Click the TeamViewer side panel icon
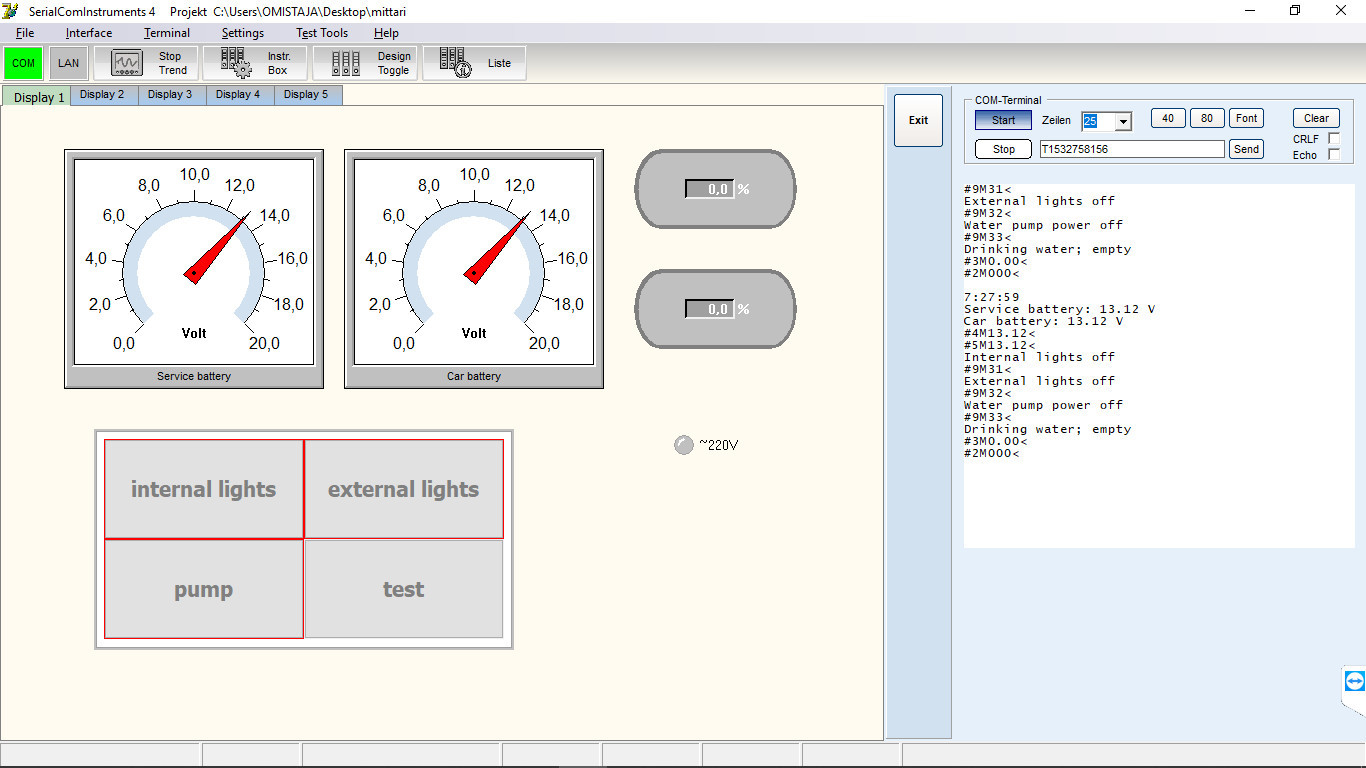Viewport: 1366px width, 768px height. tap(1355, 682)
